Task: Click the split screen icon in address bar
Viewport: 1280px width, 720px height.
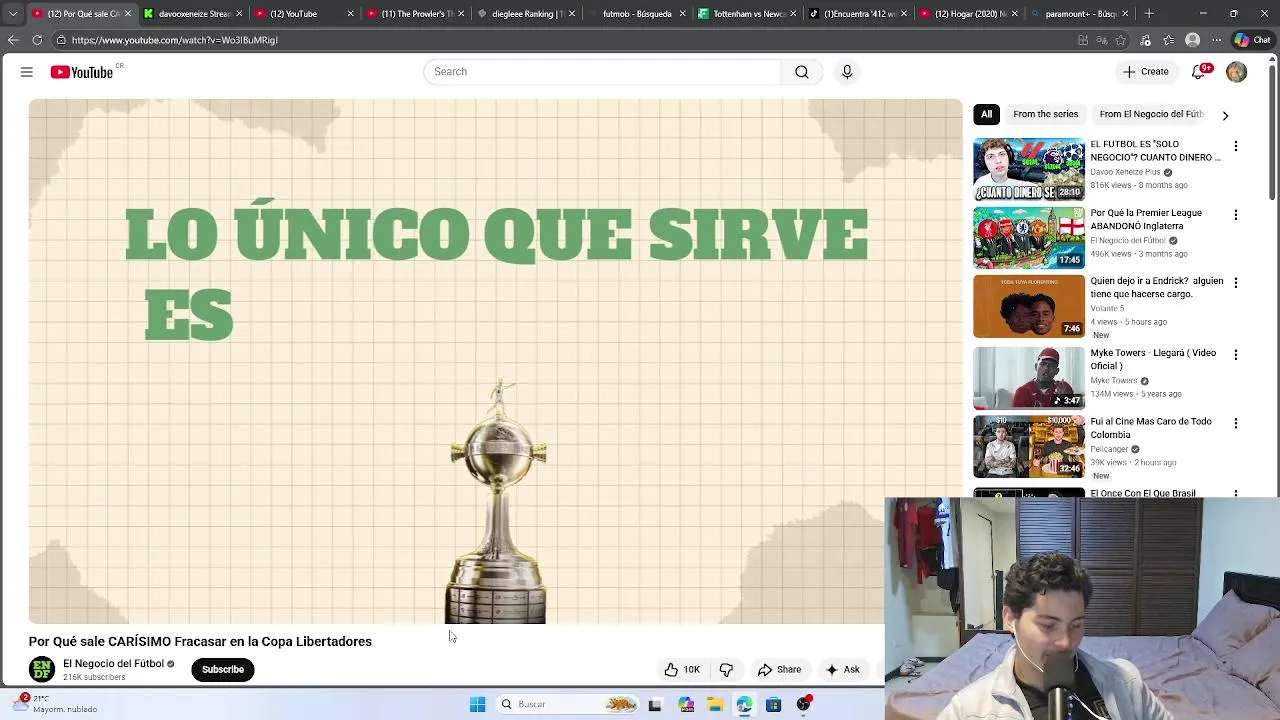Action: click(x=1083, y=40)
